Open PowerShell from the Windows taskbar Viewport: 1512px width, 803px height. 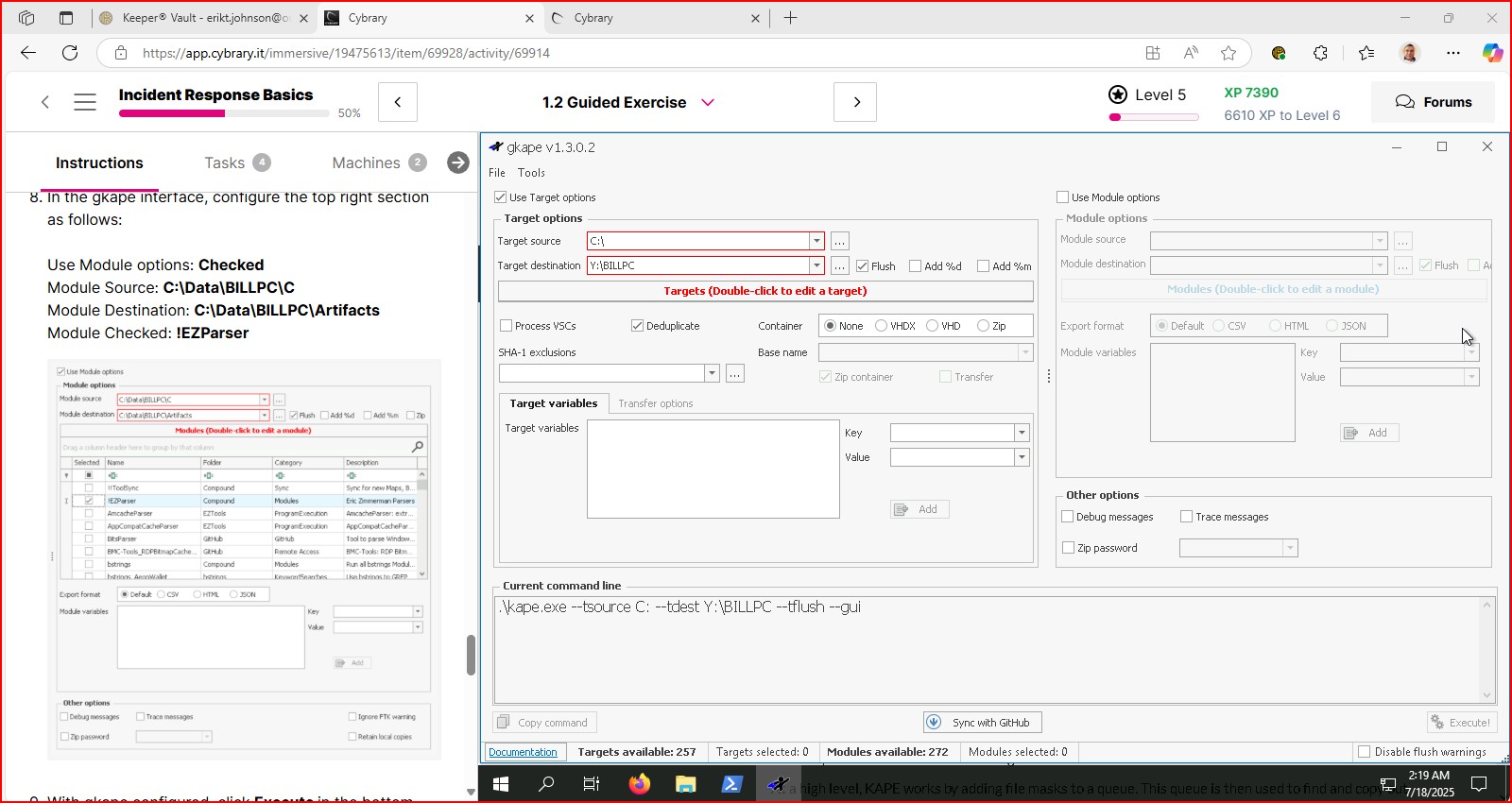click(x=731, y=784)
